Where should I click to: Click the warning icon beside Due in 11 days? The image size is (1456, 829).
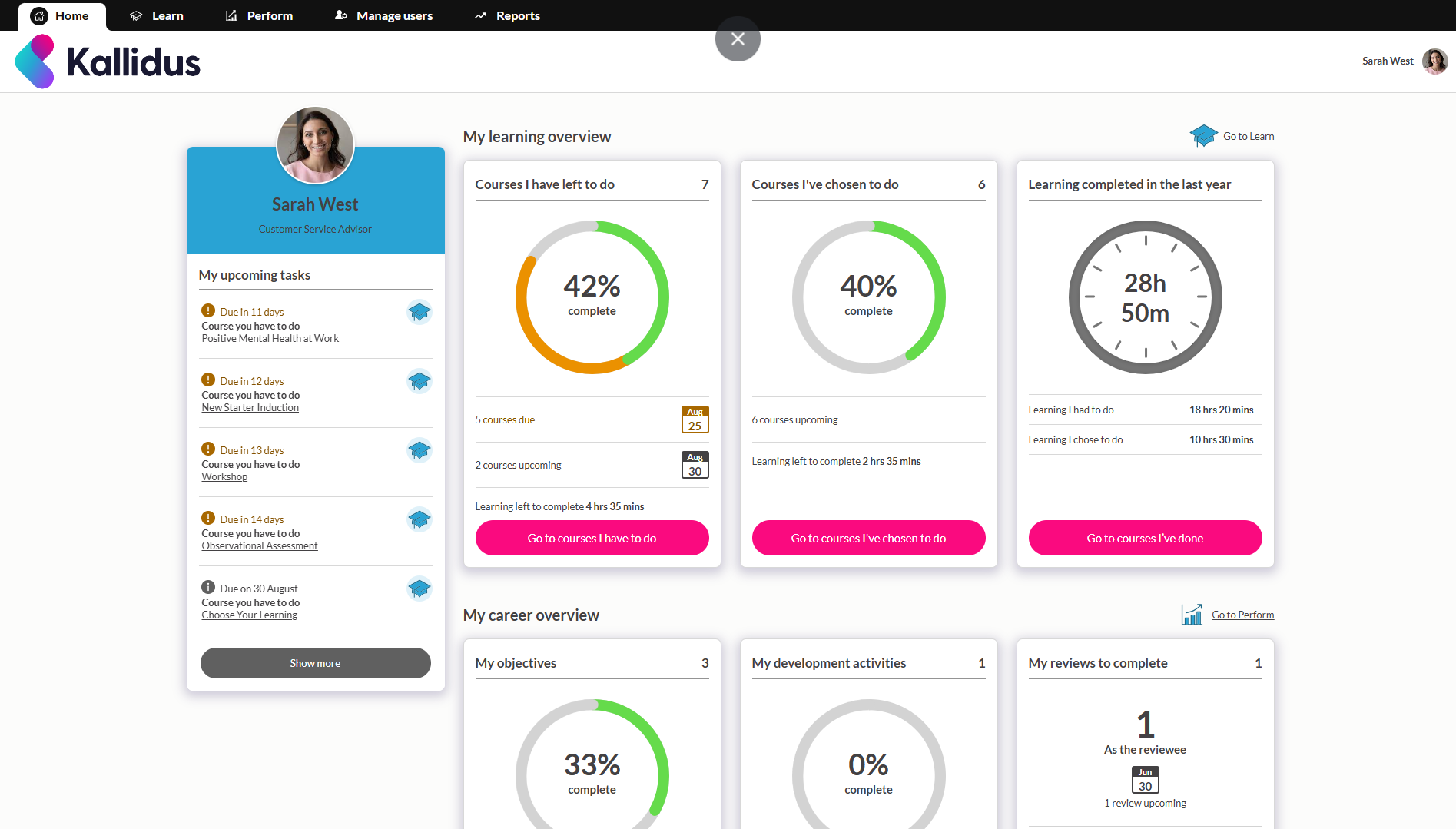point(207,310)
